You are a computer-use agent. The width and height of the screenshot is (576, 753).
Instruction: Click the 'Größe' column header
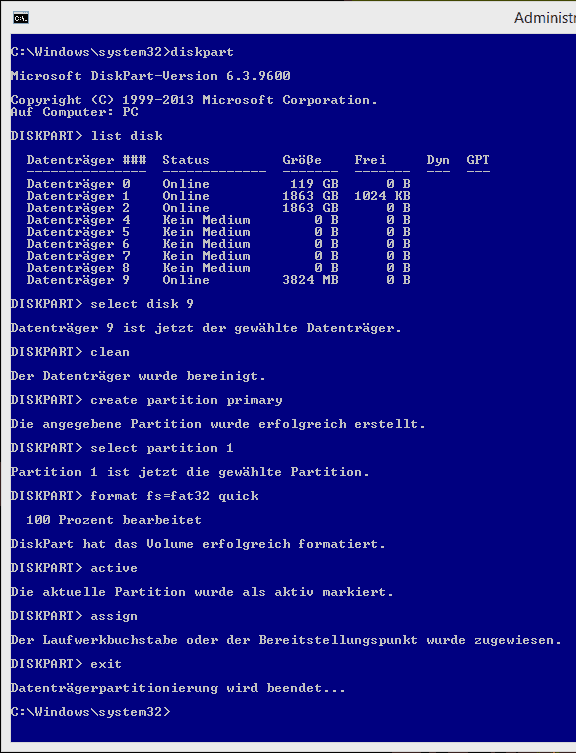coord(302,160)
